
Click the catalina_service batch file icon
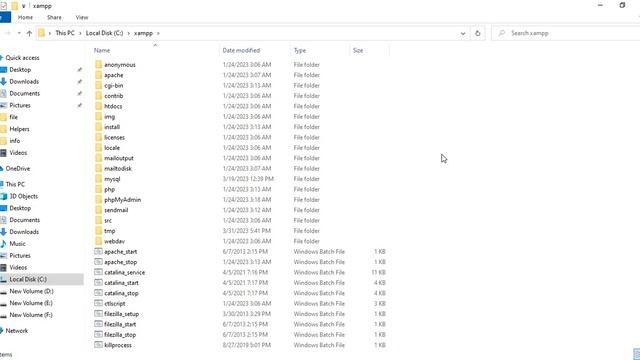click(x=98, y=272)
